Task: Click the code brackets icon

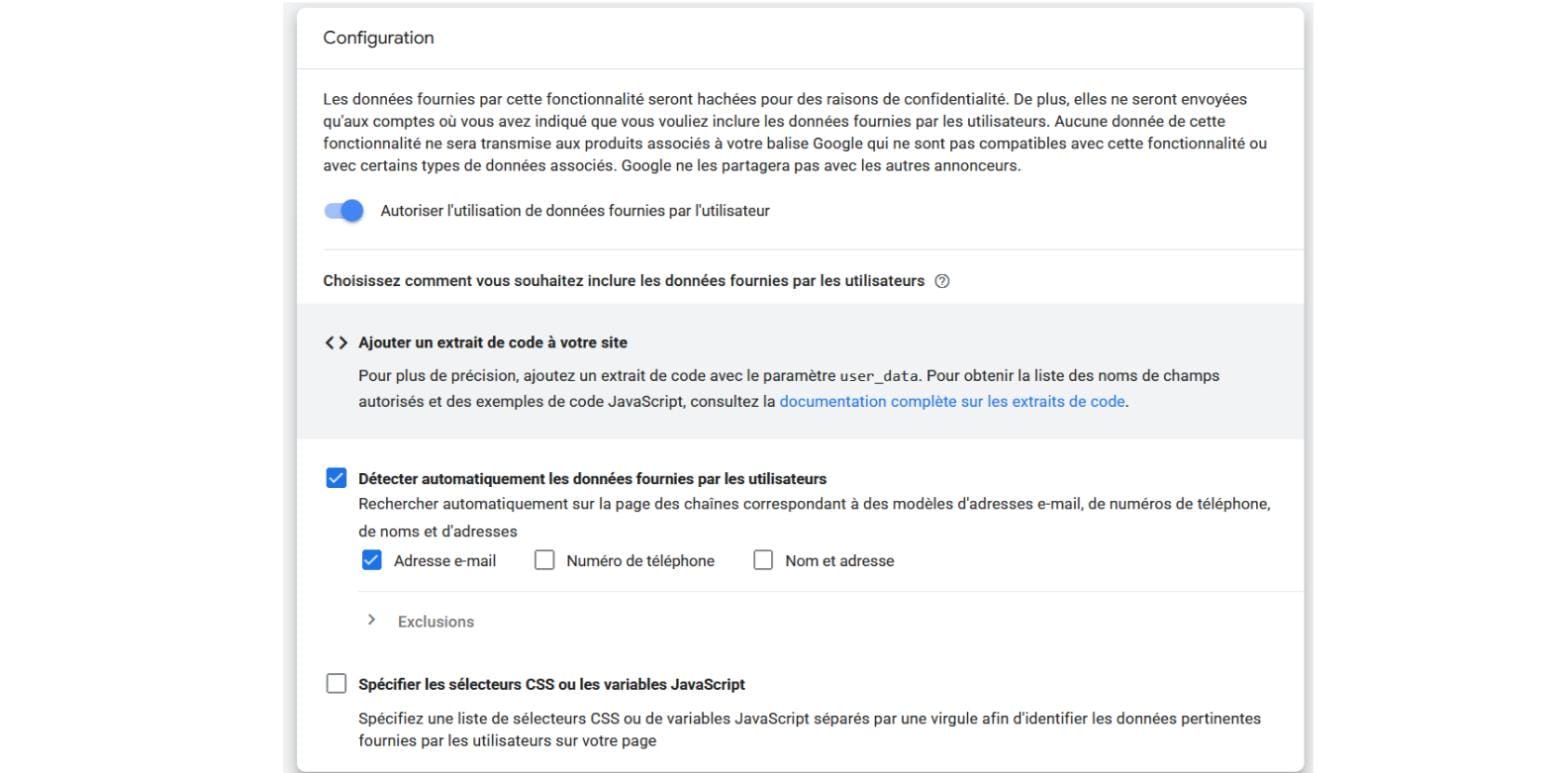Action: tap(335, 343)
